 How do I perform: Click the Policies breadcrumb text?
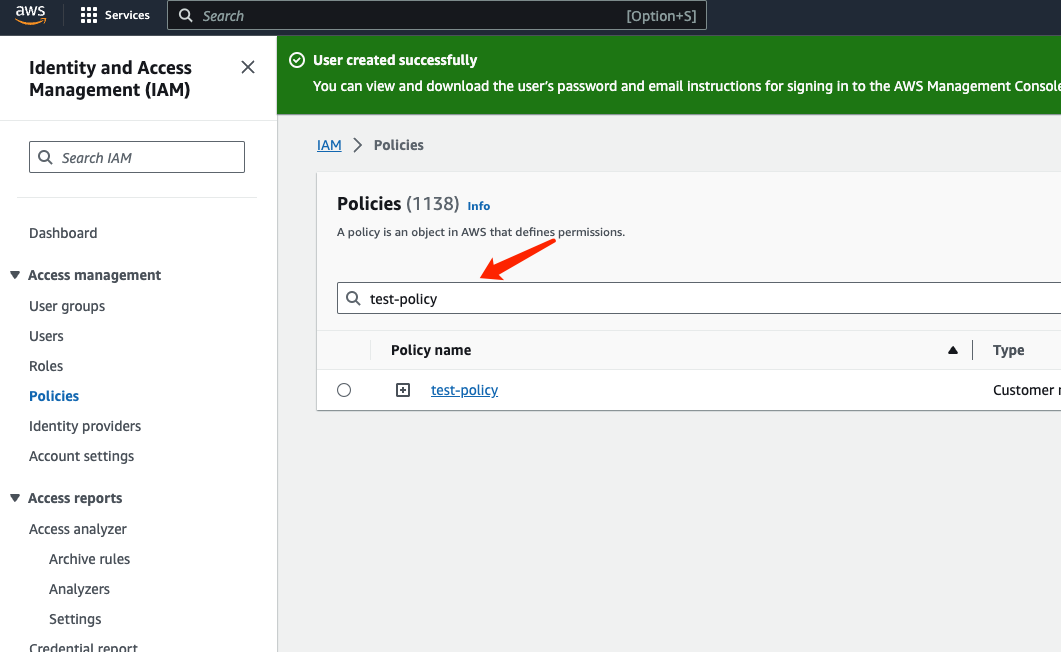point(399,145)
